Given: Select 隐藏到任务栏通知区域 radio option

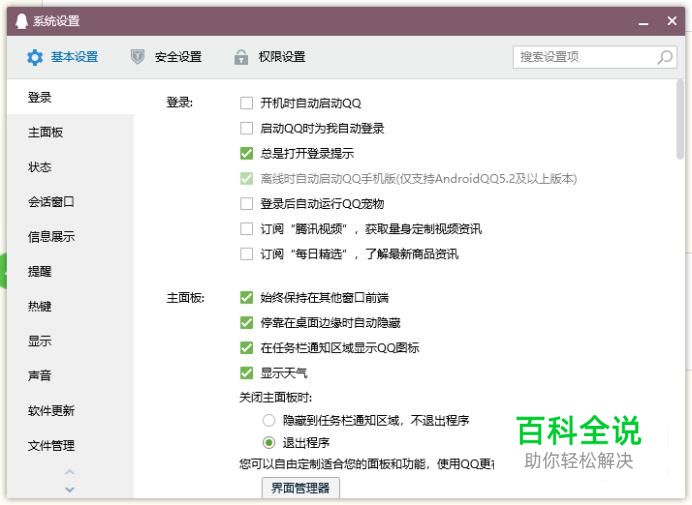Looking at the screenshot, I should click(x=269, y=420).
